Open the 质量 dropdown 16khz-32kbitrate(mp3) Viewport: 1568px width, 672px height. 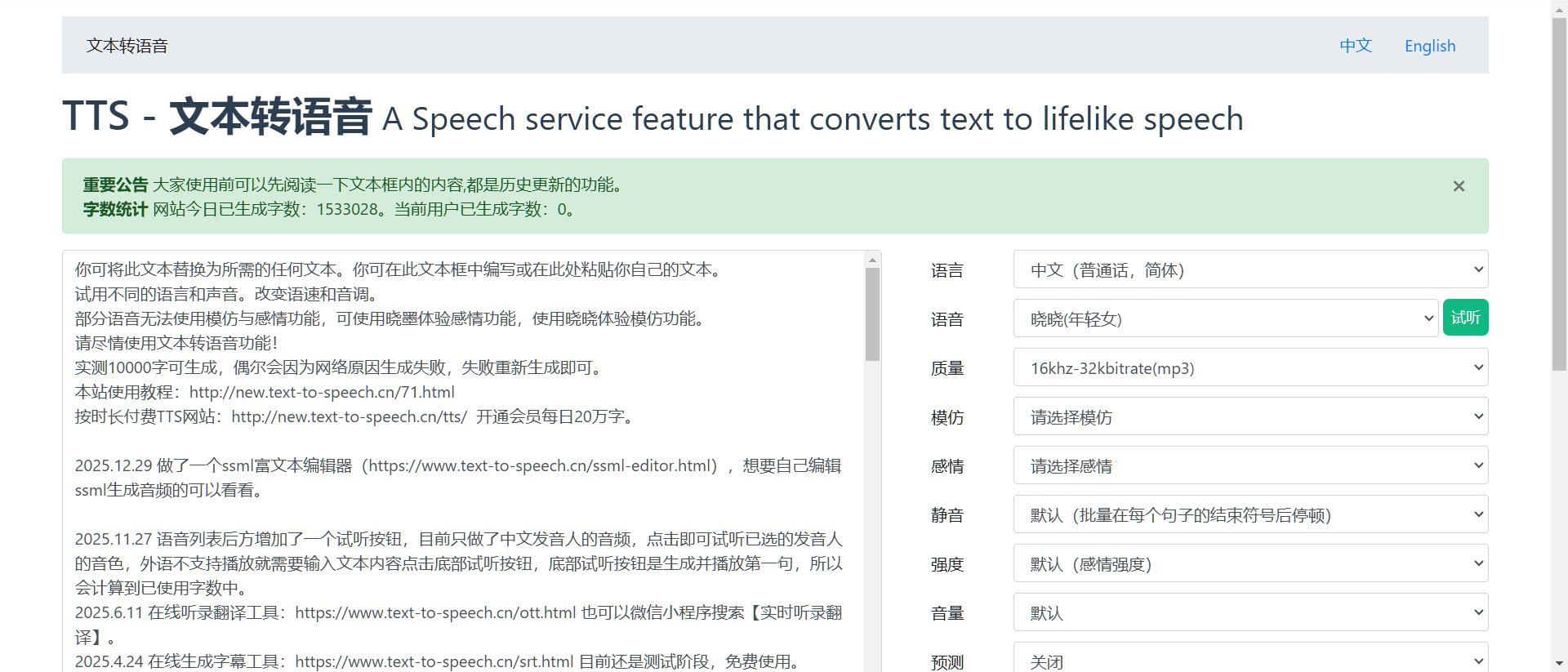click(x=1249, y=367)
